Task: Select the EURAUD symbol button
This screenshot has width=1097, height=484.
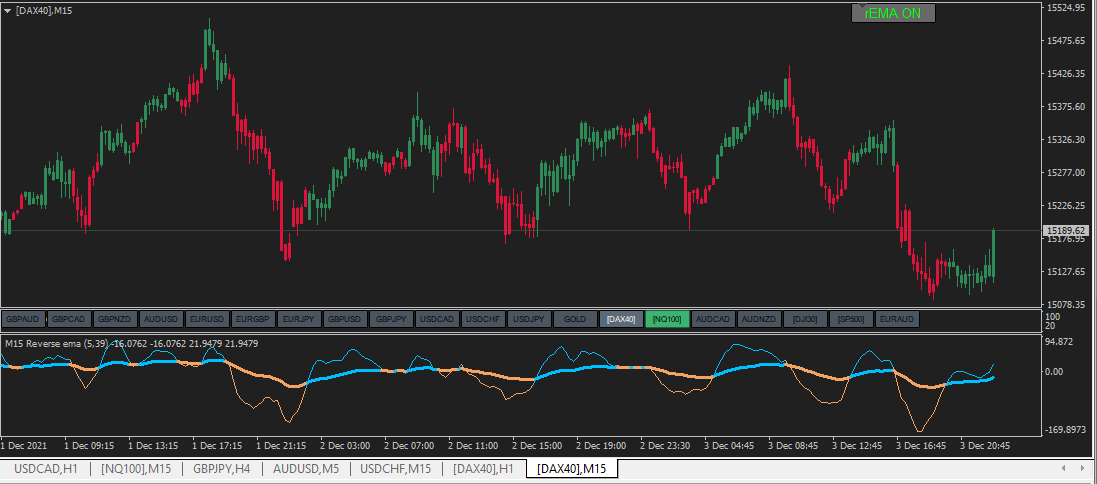Action: click(x=897, y=319)
